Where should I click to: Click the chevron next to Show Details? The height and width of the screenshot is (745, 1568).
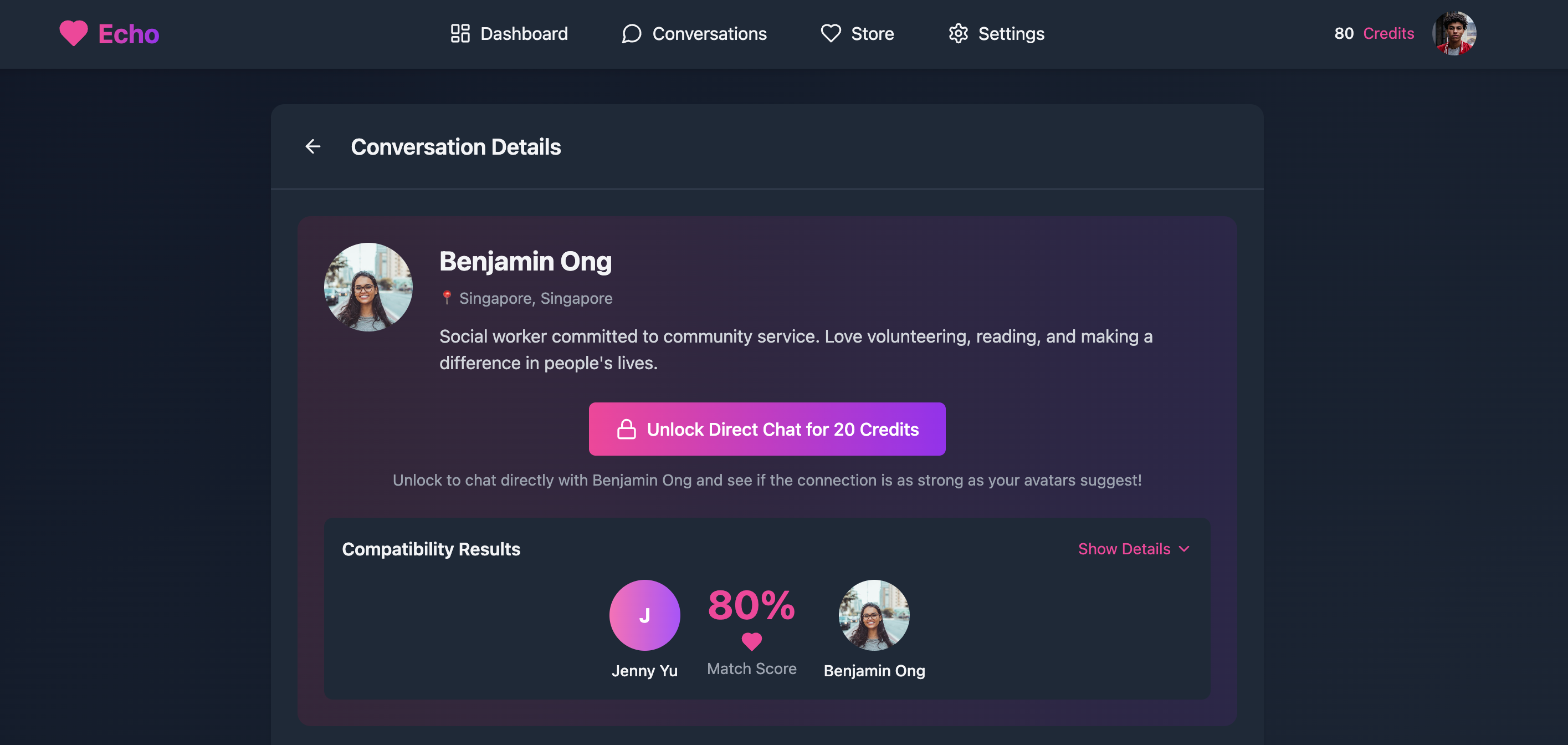[1185, 549]
